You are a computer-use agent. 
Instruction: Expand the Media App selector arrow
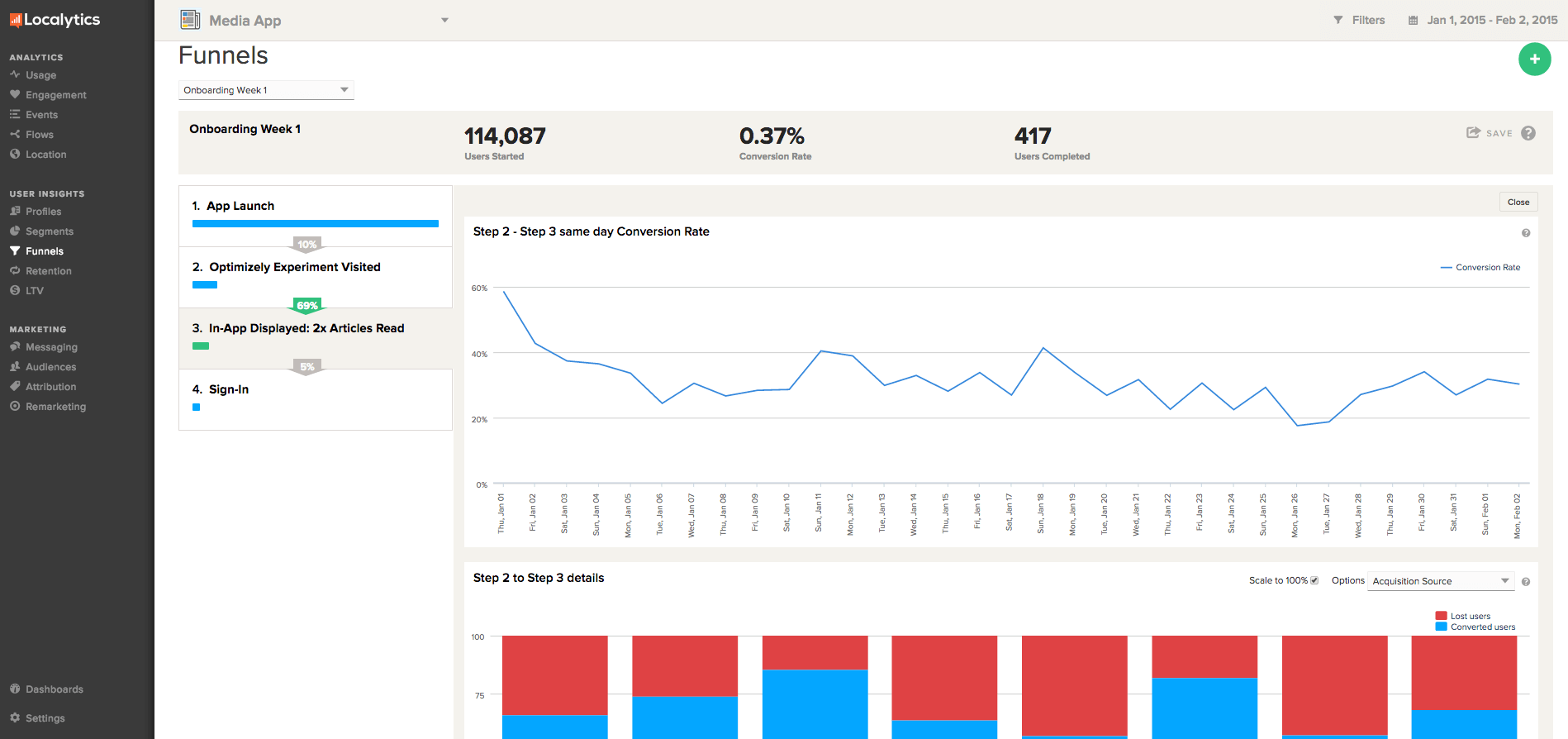tap(444, 20)
